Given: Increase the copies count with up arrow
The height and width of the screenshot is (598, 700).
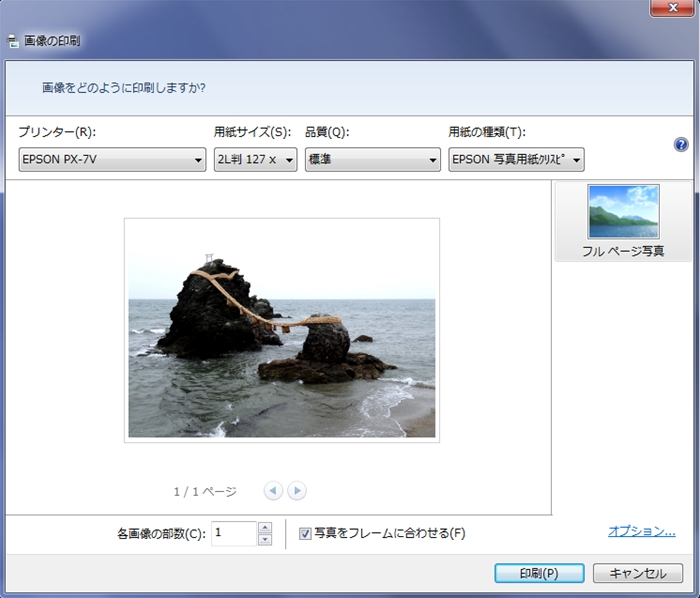Looking at the screenshot, I should (x=265, y=527).
